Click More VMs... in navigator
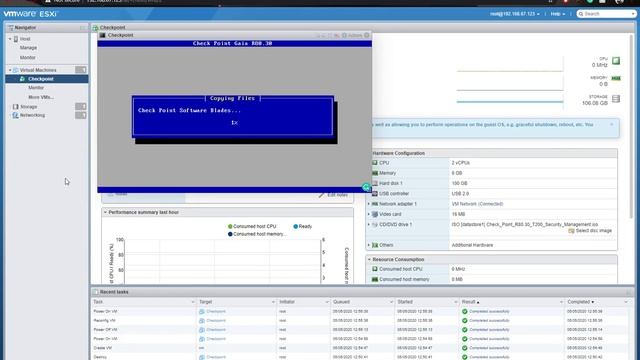This screenshot has width=640, height=360. tap(41, 97)
